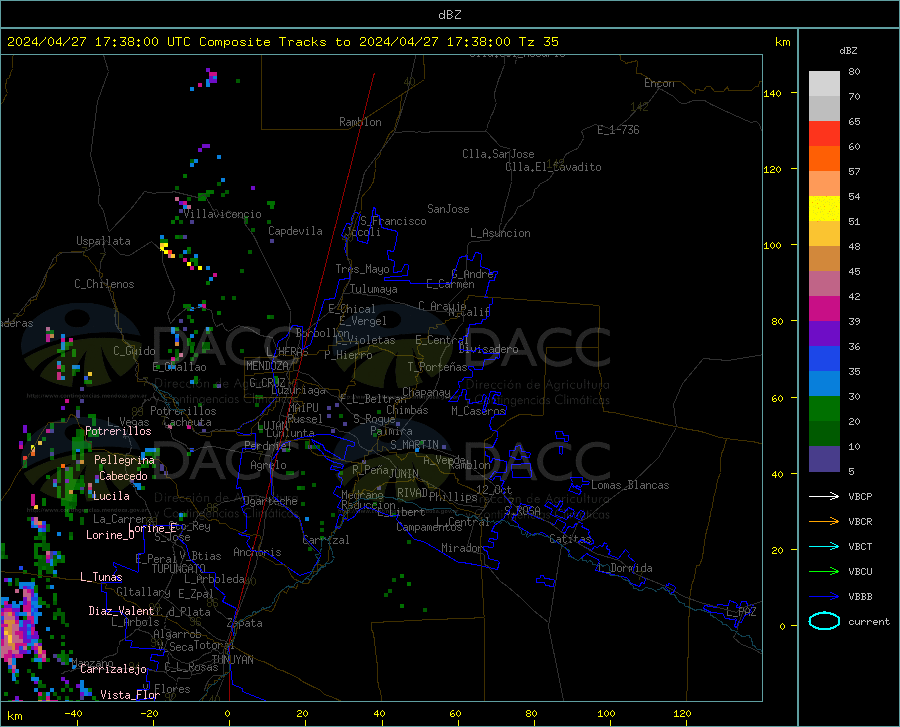Click the C_Chilenos map label
The width and height of the screenshot is (900, 727).
[x=104, y=284]
